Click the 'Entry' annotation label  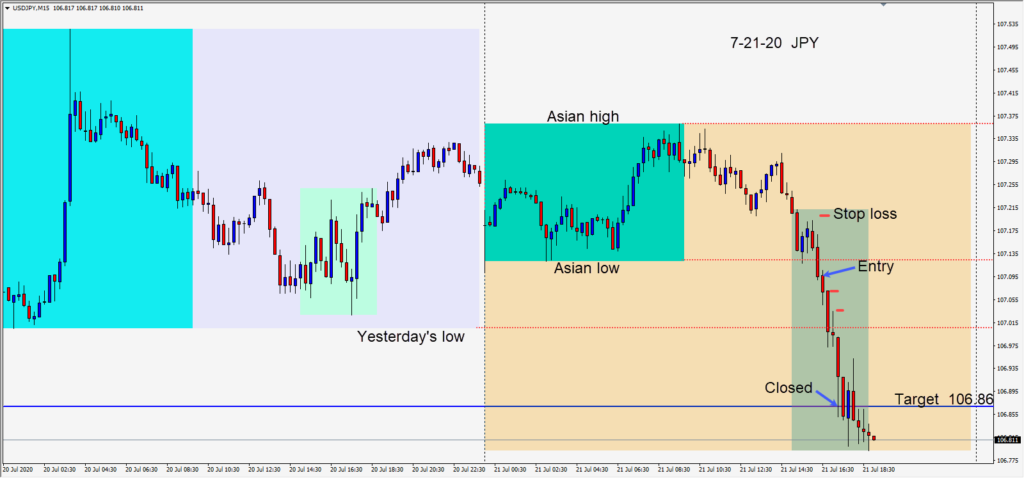pos(876,267)
